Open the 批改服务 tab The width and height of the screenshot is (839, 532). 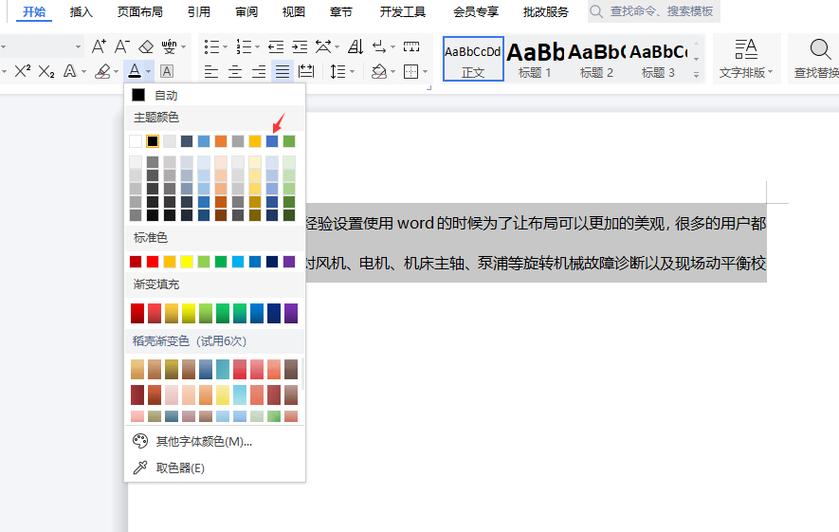pyautogui.click(x=546, y=12)
